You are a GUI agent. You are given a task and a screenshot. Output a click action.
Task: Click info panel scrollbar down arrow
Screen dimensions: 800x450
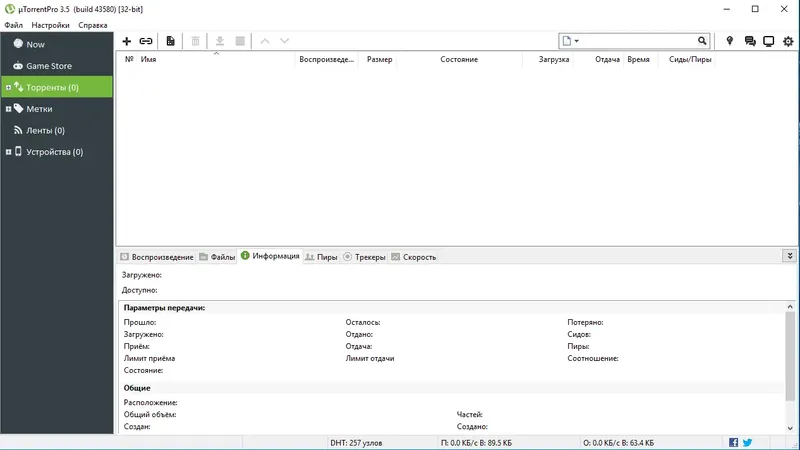click(x=790, y=429)
